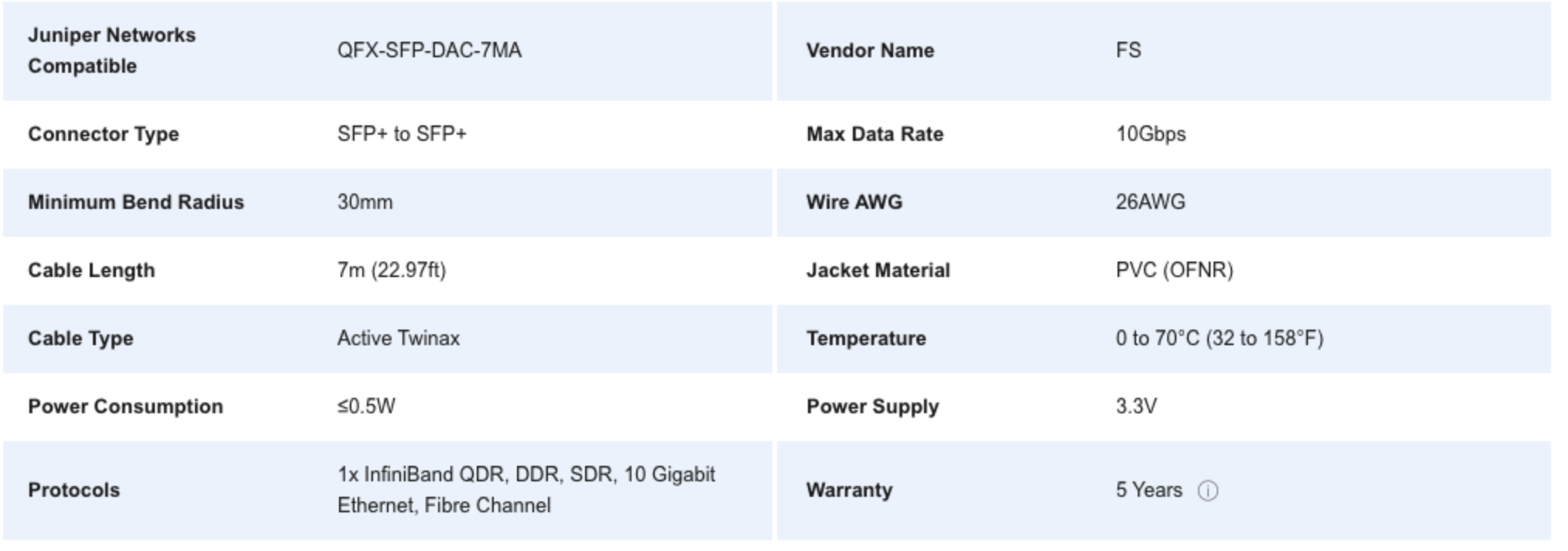Screen dimensions: 1568x551
Task: Click the FS vendor value
Action: coord(1128,50)
